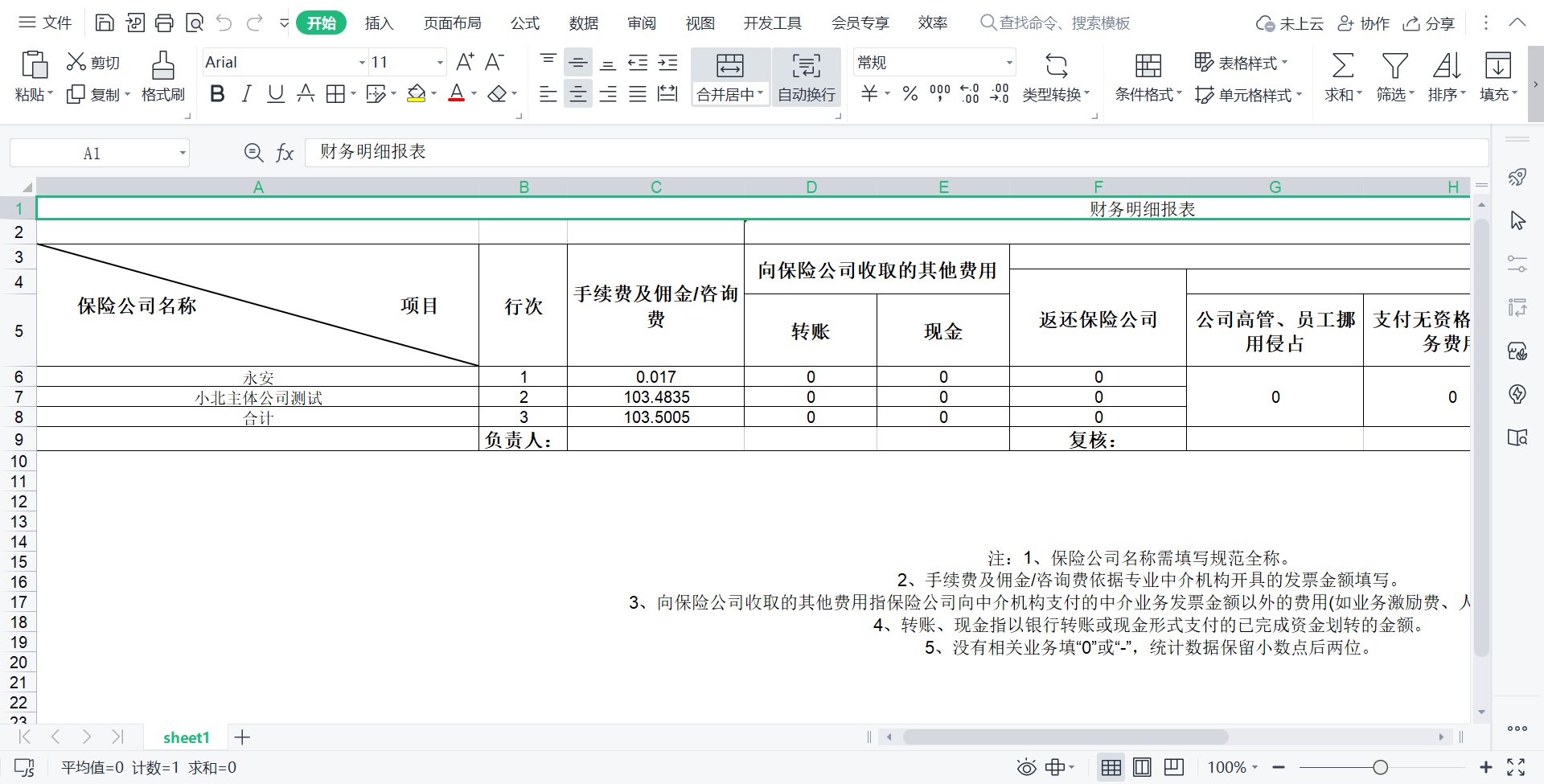This screenshot has width=1544, height=784.
Task: Add a new sheet with plus button
Action: point(242,737)
